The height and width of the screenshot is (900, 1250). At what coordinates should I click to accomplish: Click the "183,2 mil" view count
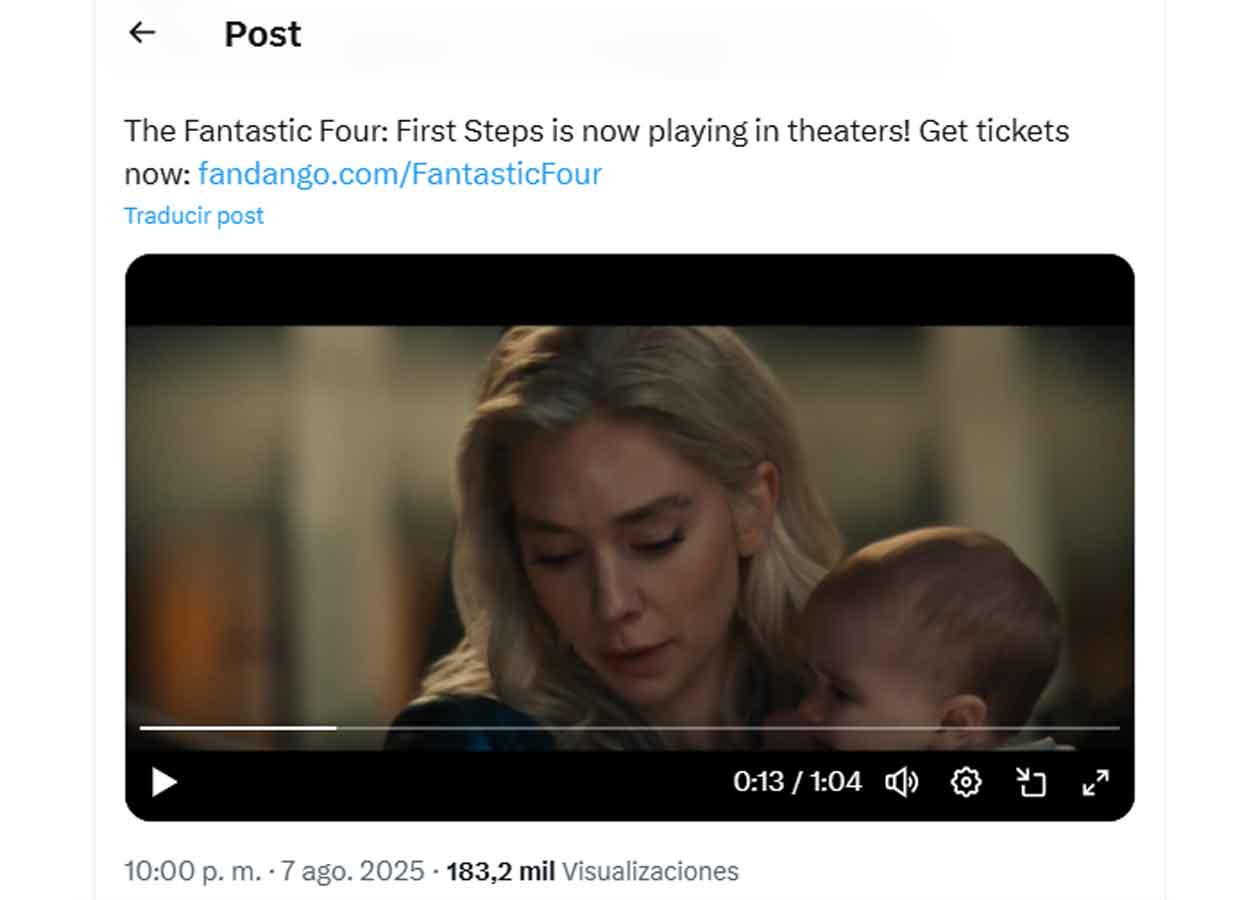coord(500,871)
